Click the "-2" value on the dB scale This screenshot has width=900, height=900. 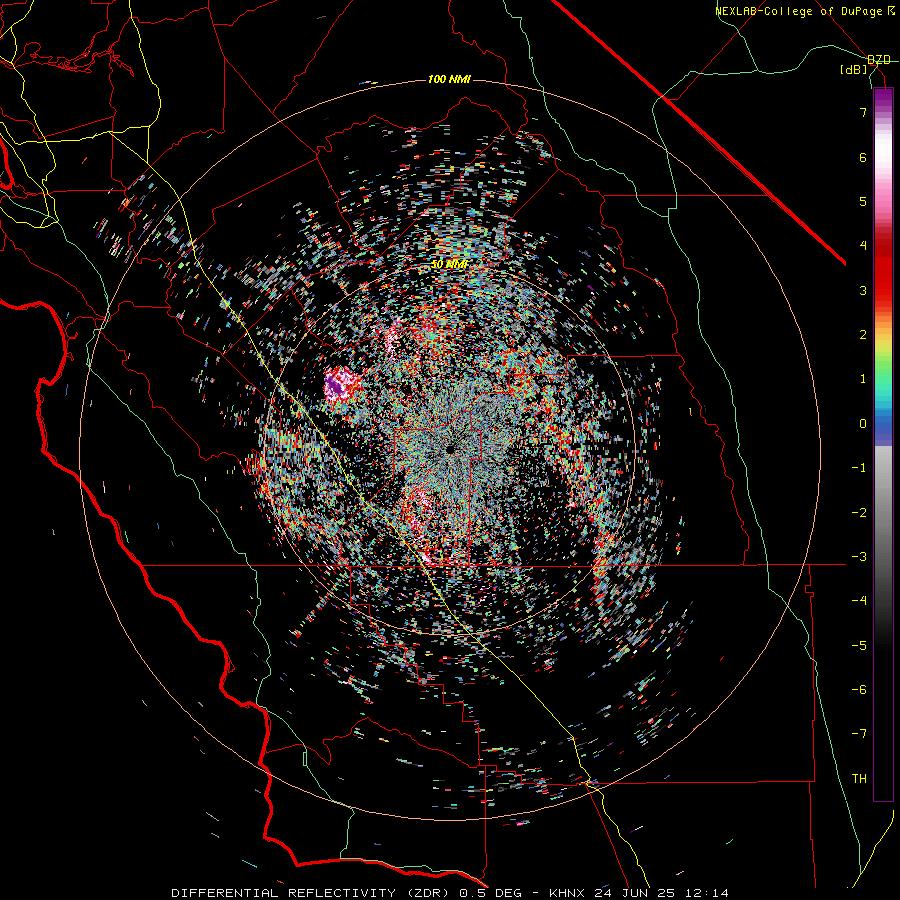859,513
